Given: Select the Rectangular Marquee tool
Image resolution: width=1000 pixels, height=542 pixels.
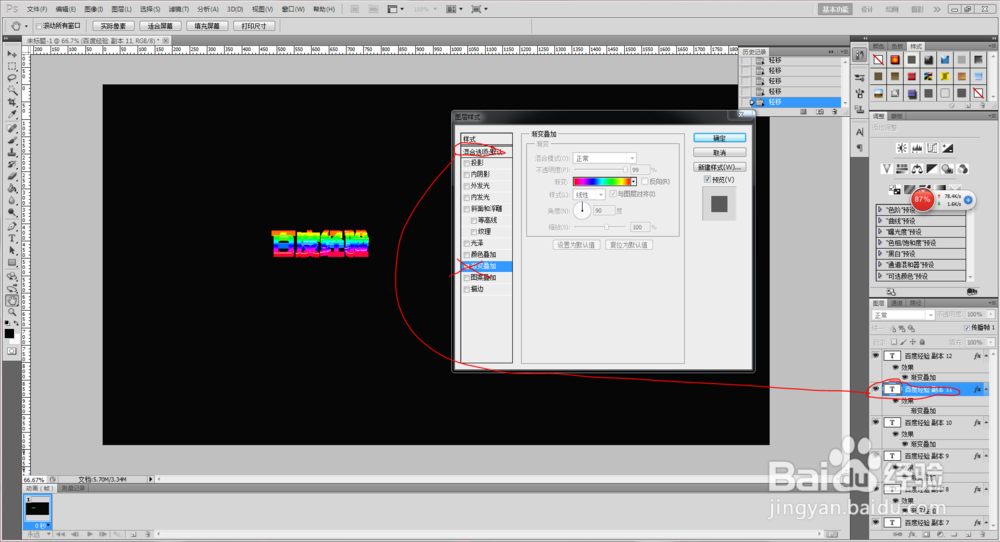Looking at the screenshot, I should pyautogui.click(x=12, y=66).
